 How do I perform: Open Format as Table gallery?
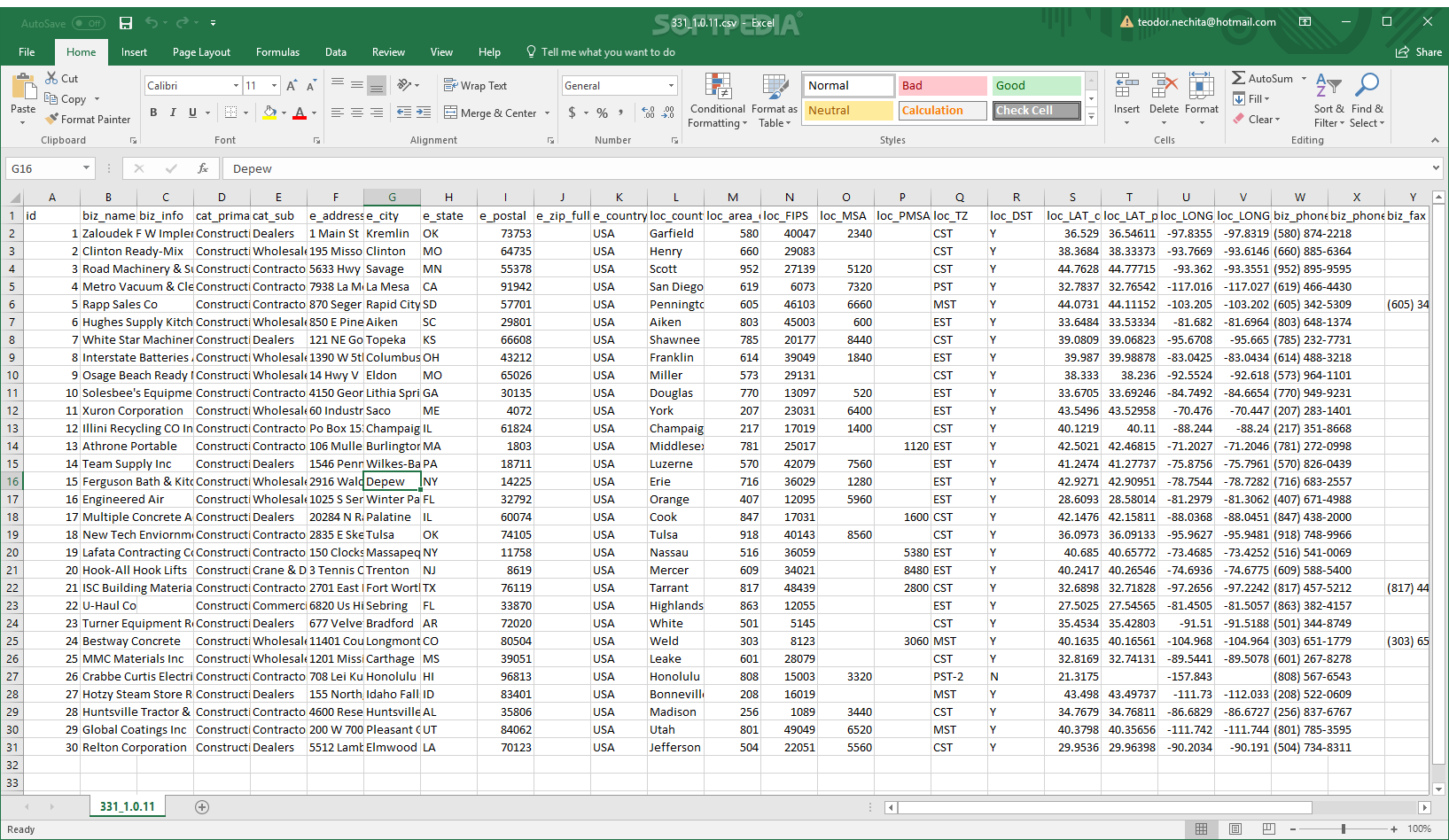(x=775, y=101)
